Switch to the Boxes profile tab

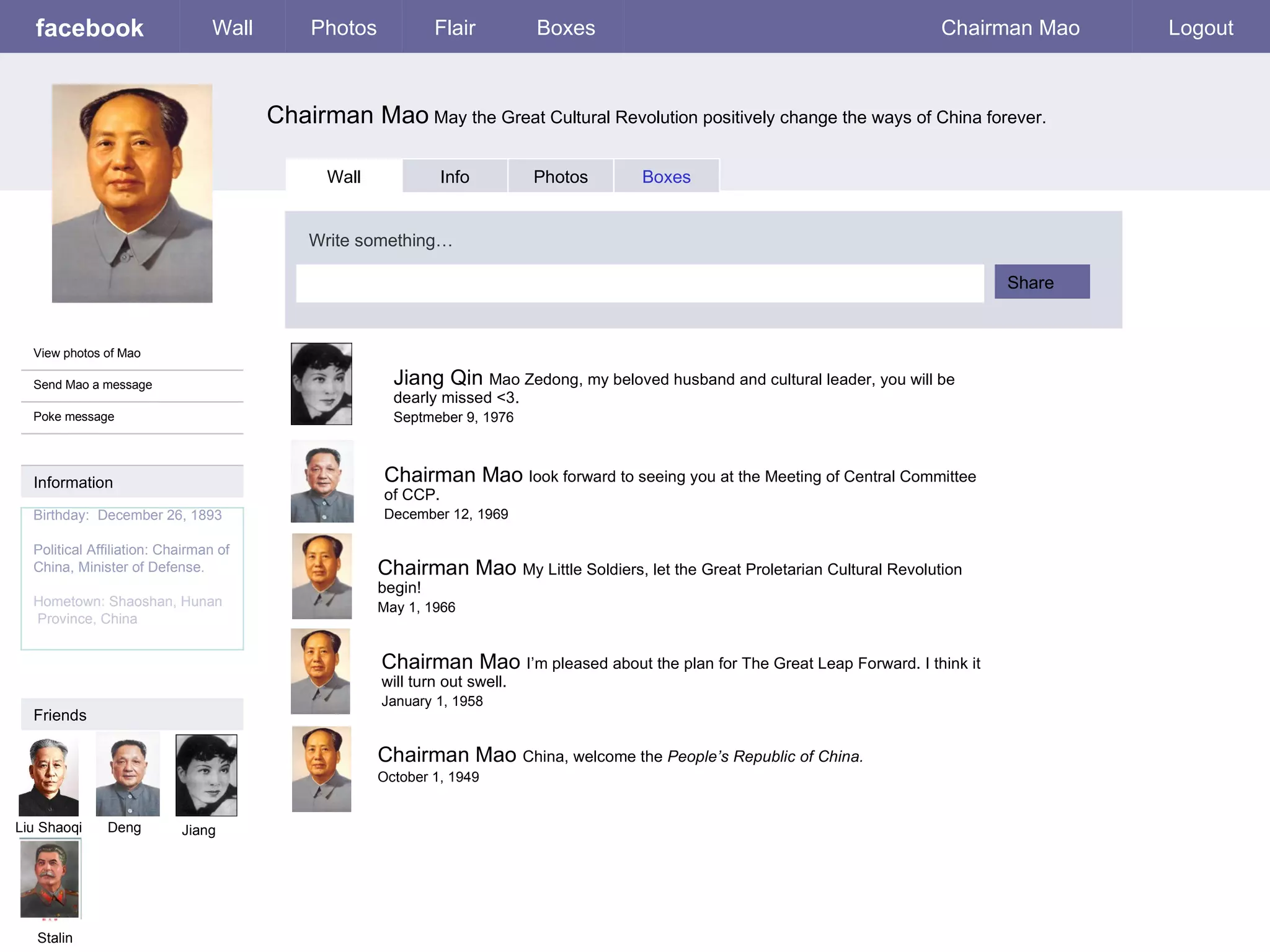[x=666, y=177]
